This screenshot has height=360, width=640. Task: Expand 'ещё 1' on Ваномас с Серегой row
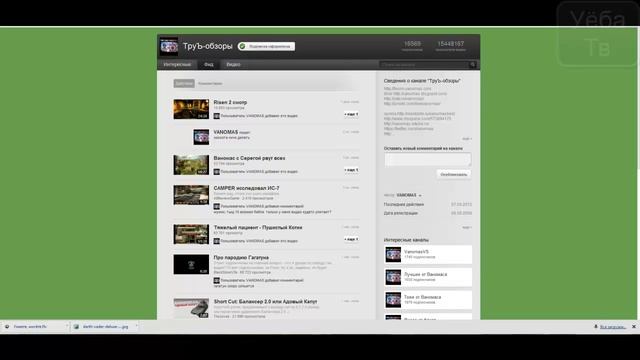point(351,170)
